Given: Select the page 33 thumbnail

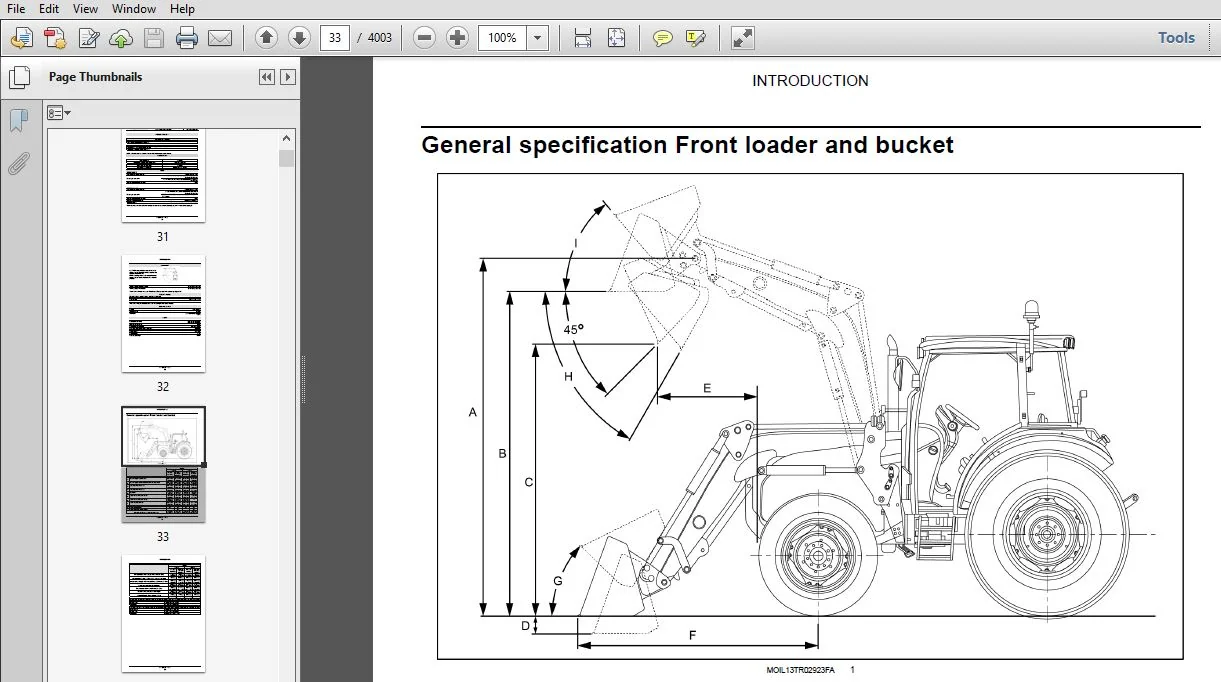Looking at the screenshot, I should pyautogui.click(x=163, y=464).
